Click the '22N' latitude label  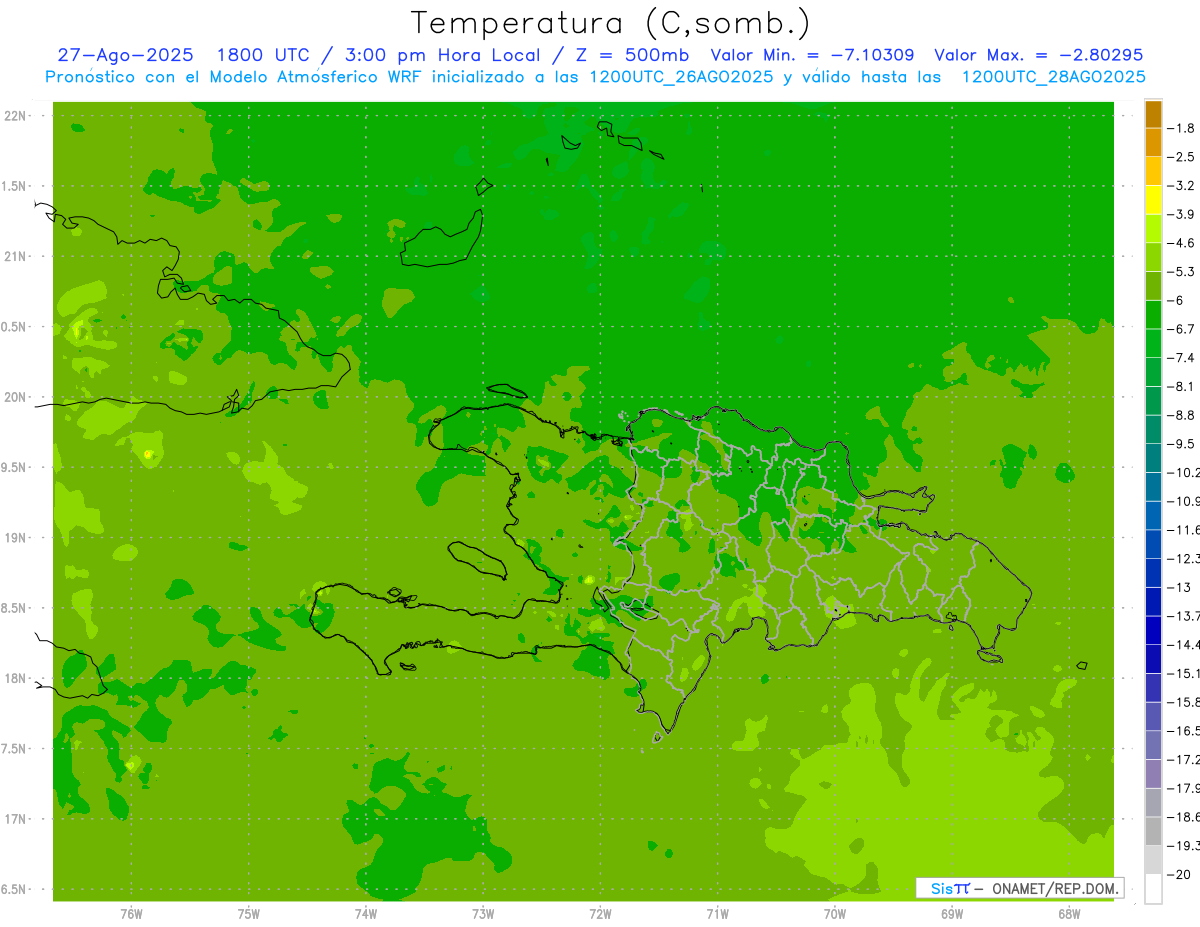(x=15, y=116)
